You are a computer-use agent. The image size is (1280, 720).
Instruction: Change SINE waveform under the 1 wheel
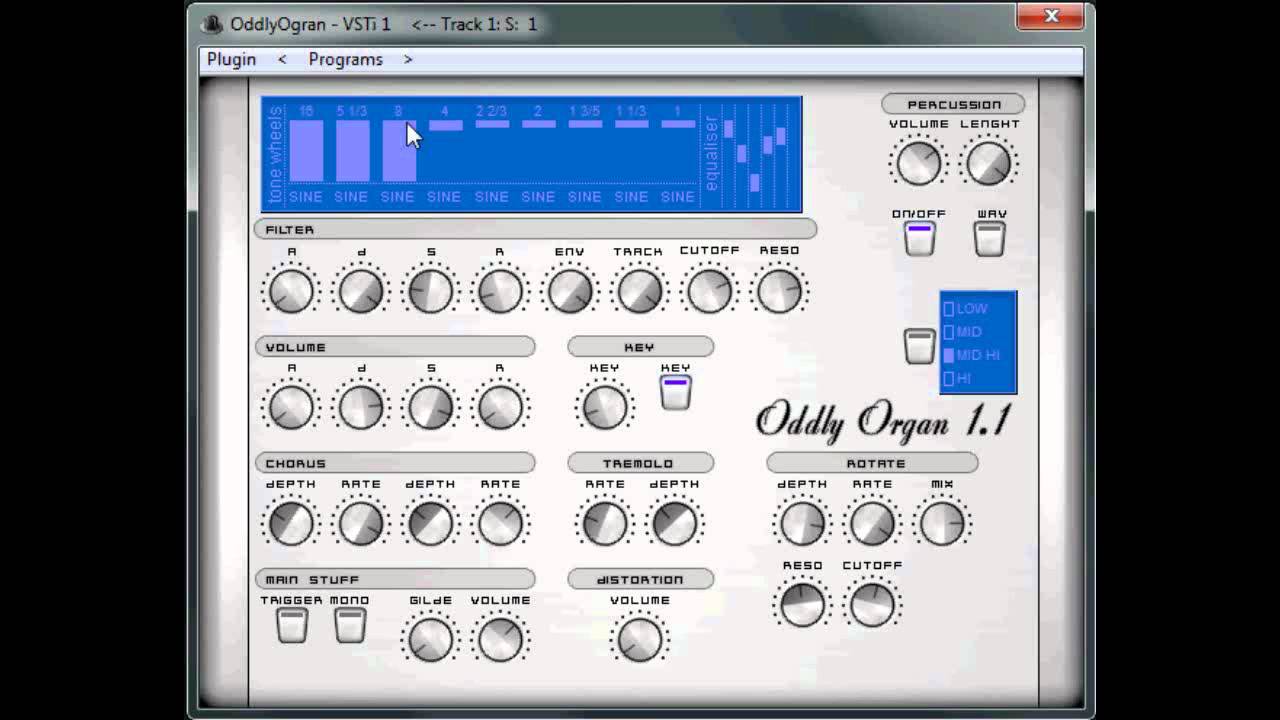click(x=678, y=197)
